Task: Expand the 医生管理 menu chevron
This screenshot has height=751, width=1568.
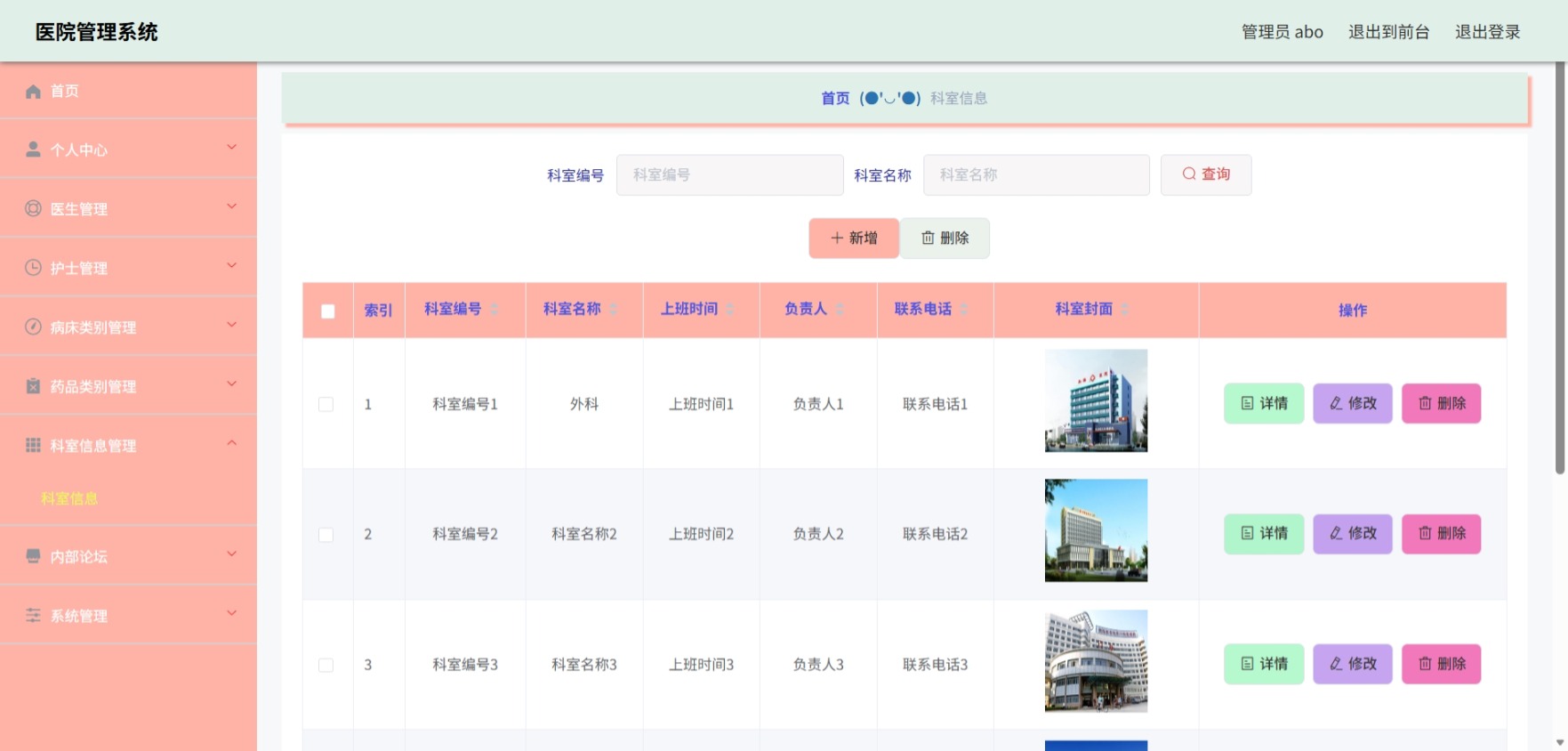Action: (231, 206)
